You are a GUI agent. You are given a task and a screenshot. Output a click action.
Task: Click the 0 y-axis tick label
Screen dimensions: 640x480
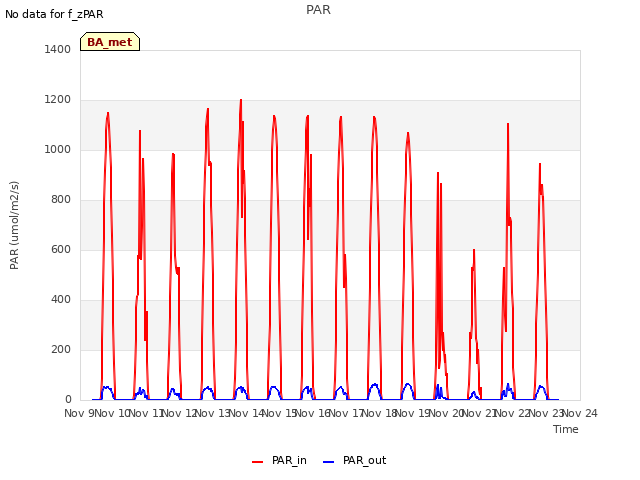tap(68, 400)
